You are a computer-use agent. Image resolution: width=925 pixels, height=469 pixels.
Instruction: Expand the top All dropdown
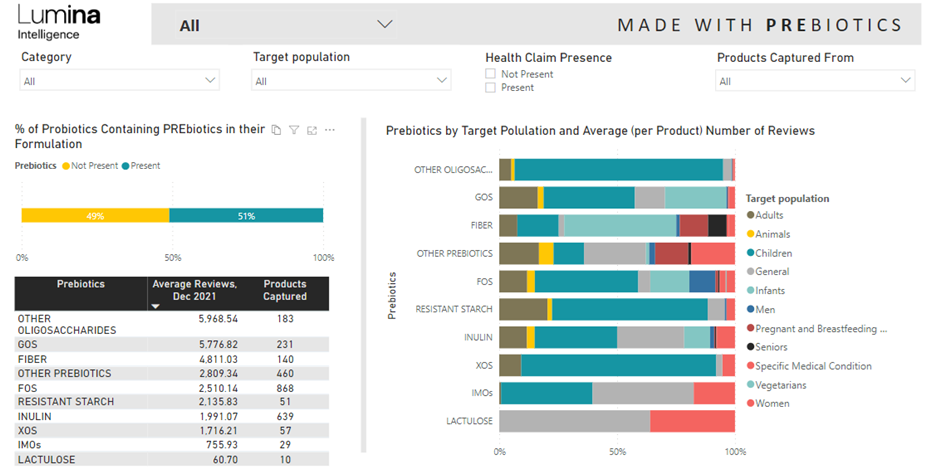pos(384,24)
